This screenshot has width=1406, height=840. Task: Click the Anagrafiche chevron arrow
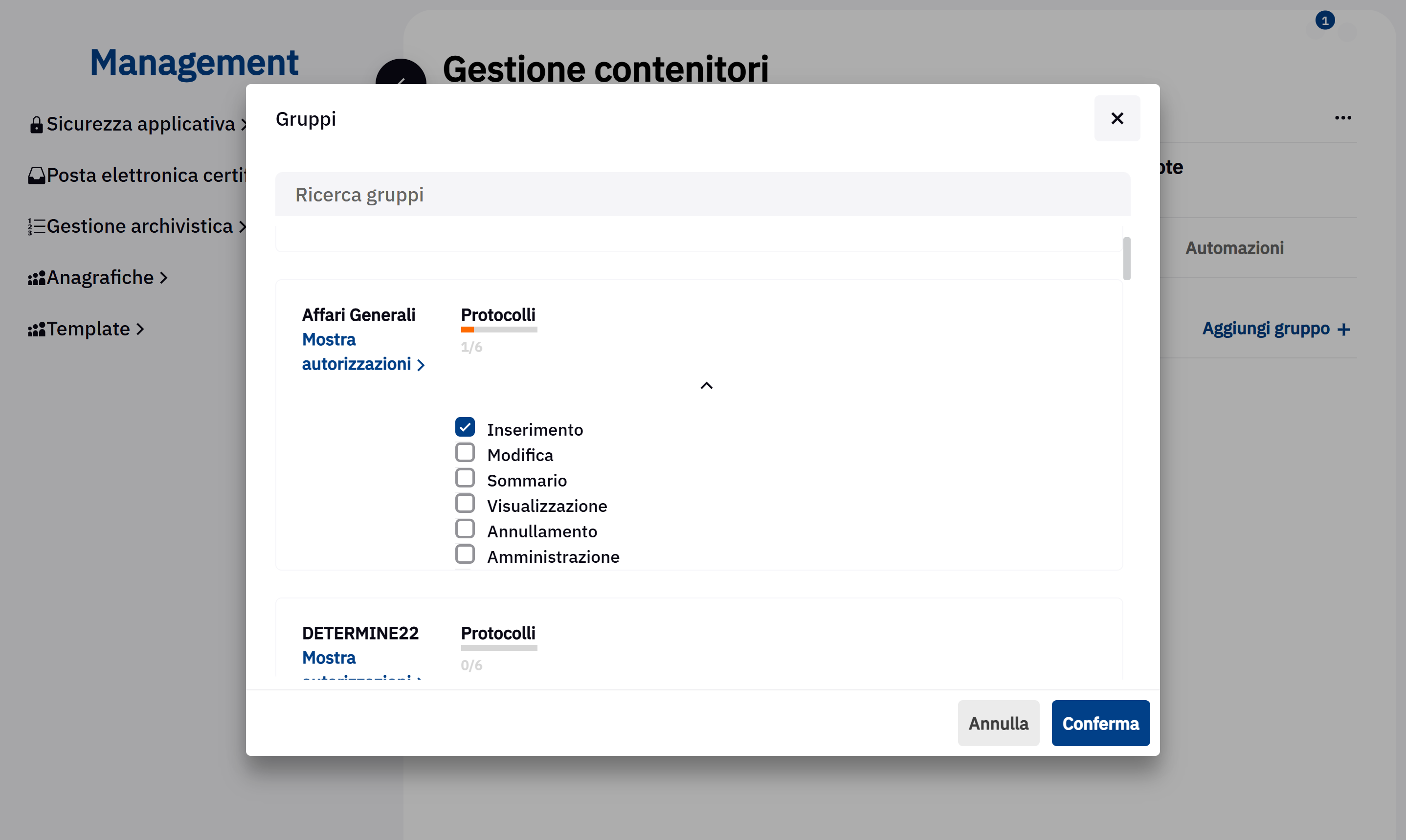point(163,278)
